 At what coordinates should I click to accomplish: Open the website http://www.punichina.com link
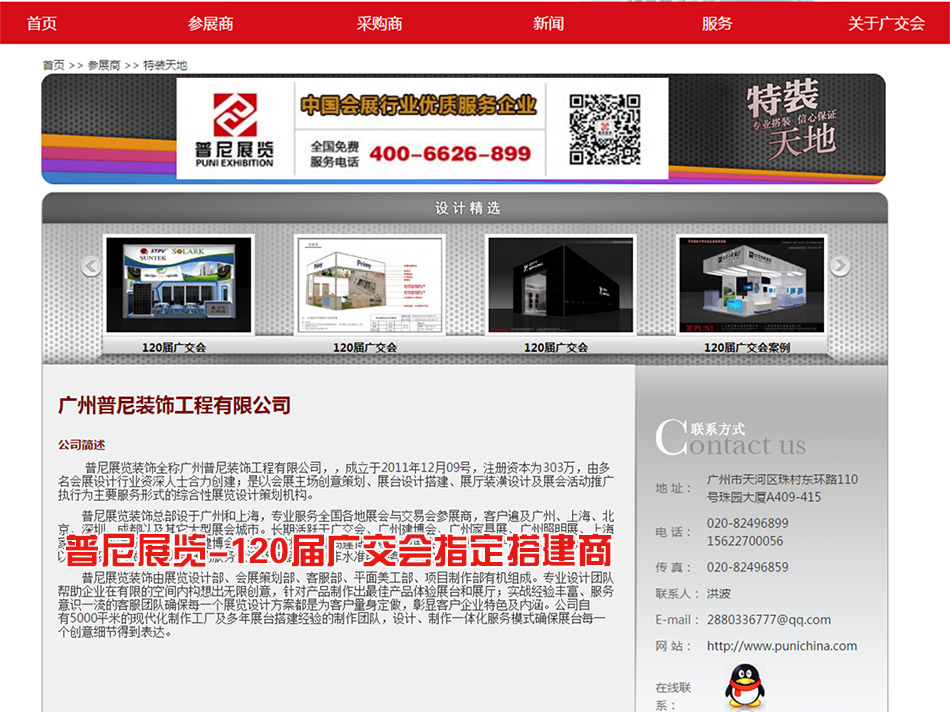click(782, 646)
